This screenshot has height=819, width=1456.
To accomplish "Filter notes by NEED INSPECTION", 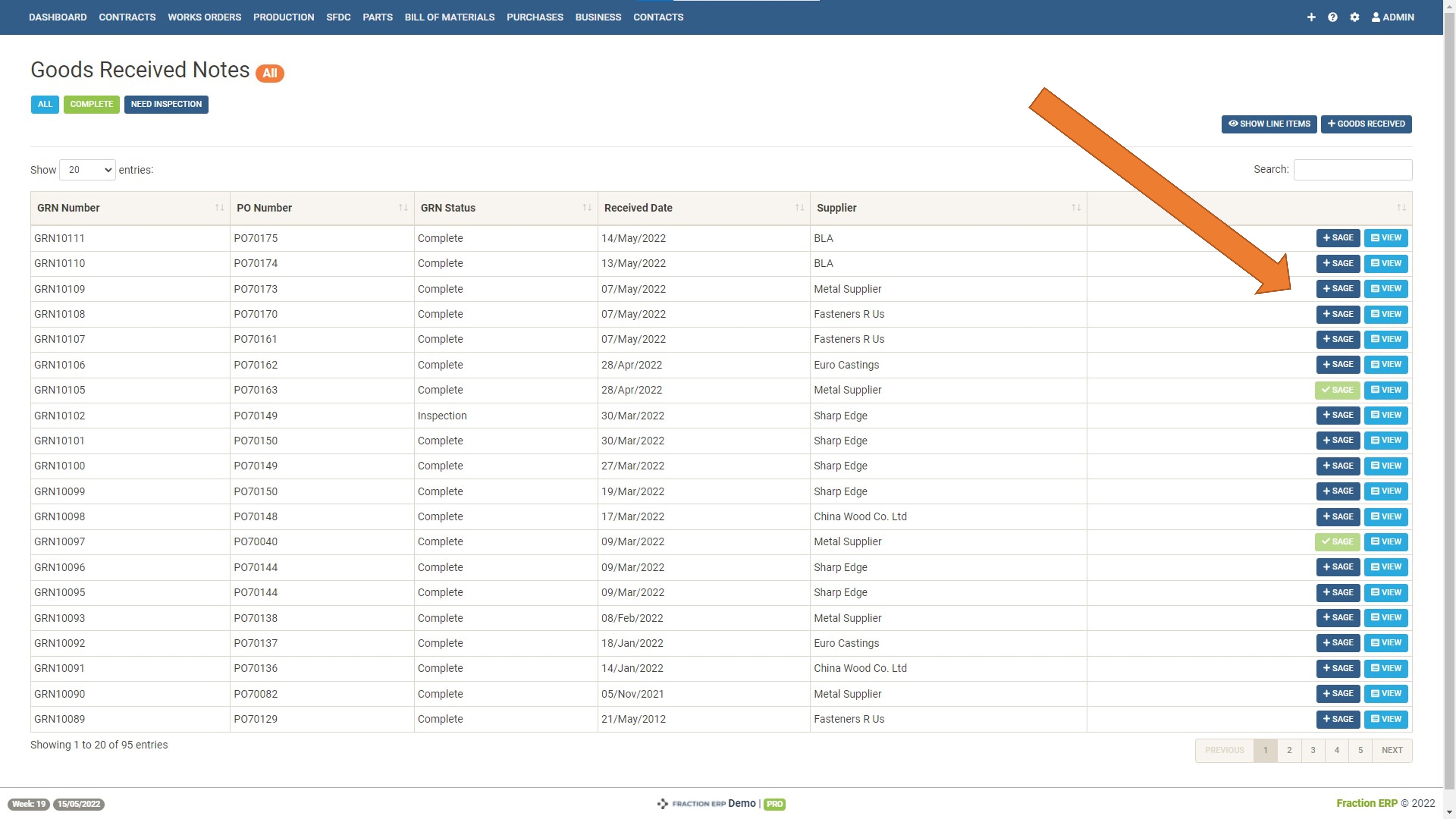I will [165, 104].
